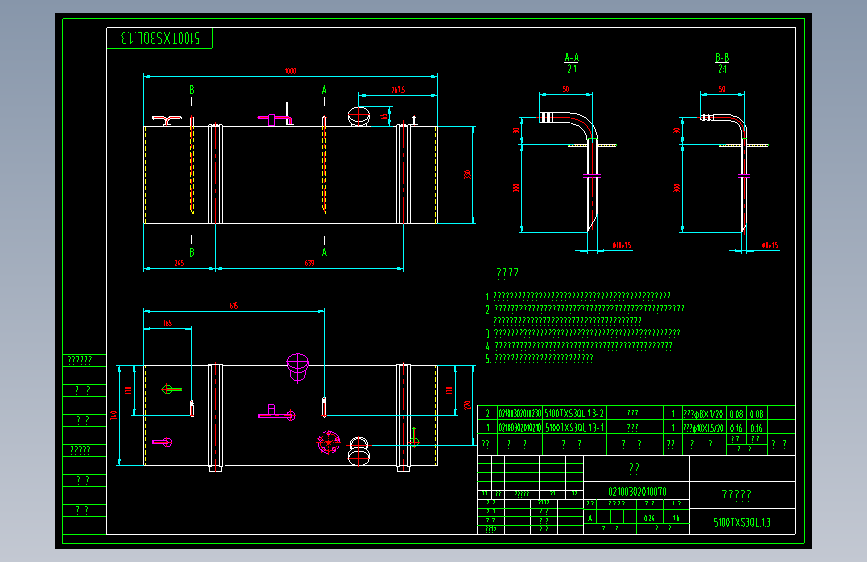
Task: Select the 300 dimension in the A-A section
Action: 516,188
